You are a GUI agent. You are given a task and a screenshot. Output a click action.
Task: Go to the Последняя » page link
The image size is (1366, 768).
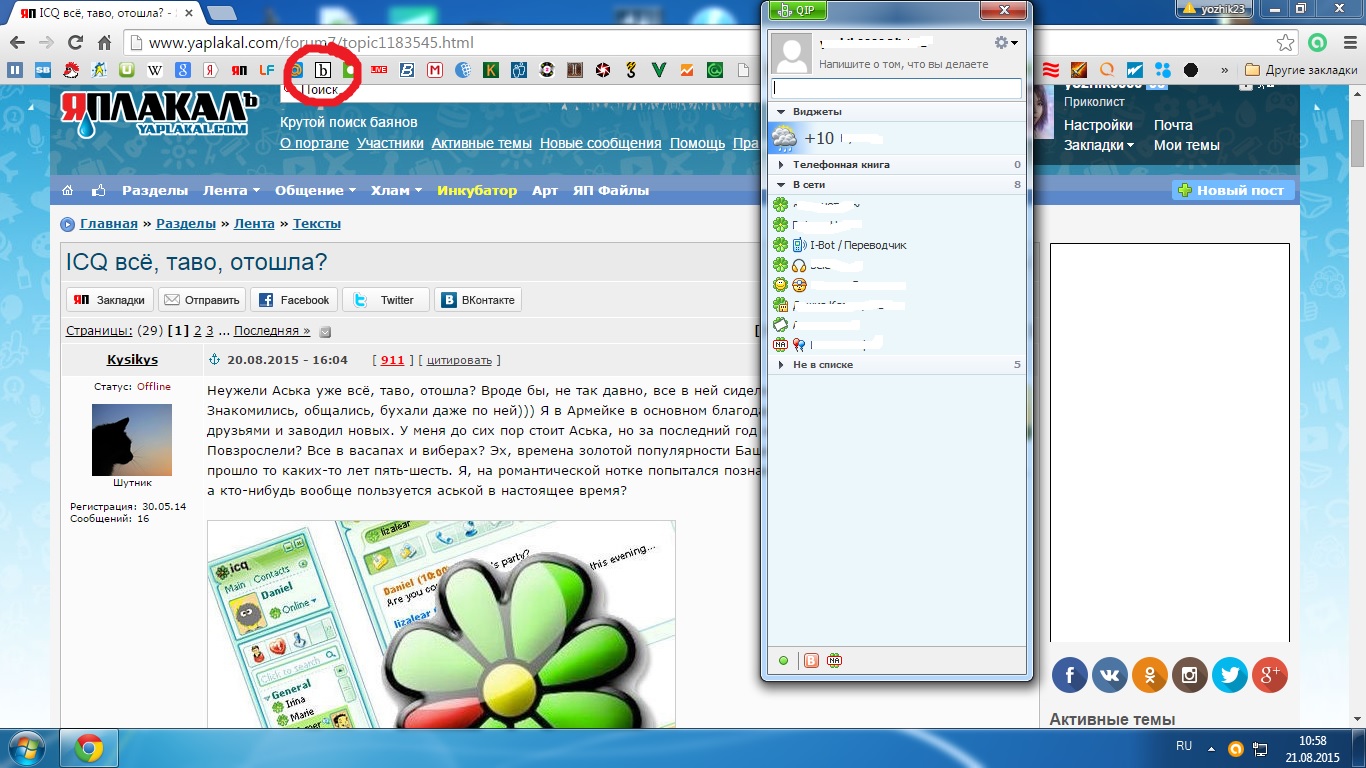click(x=272, y=331)
